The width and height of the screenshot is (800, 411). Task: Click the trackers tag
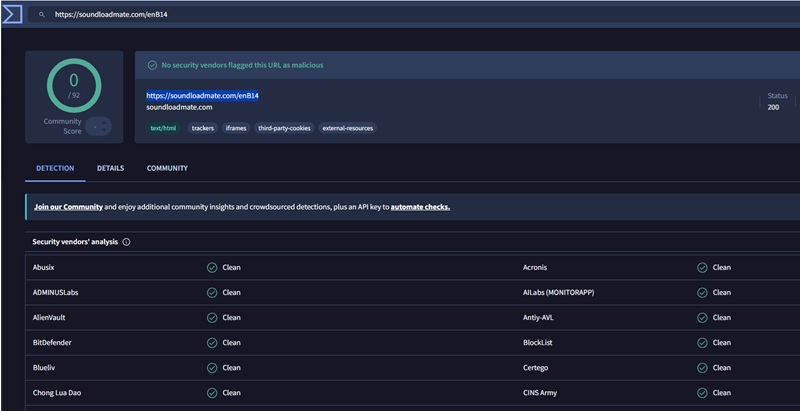203,128
